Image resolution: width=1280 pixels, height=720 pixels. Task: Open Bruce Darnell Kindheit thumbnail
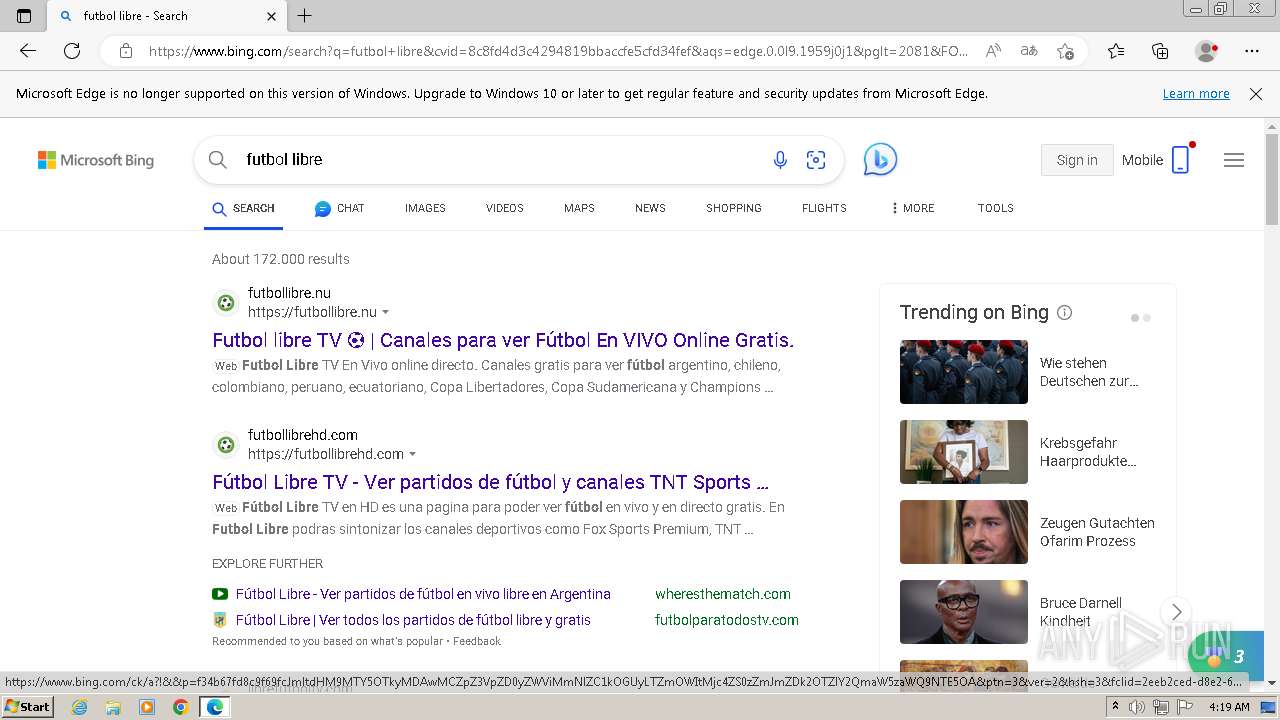(964, 612)
